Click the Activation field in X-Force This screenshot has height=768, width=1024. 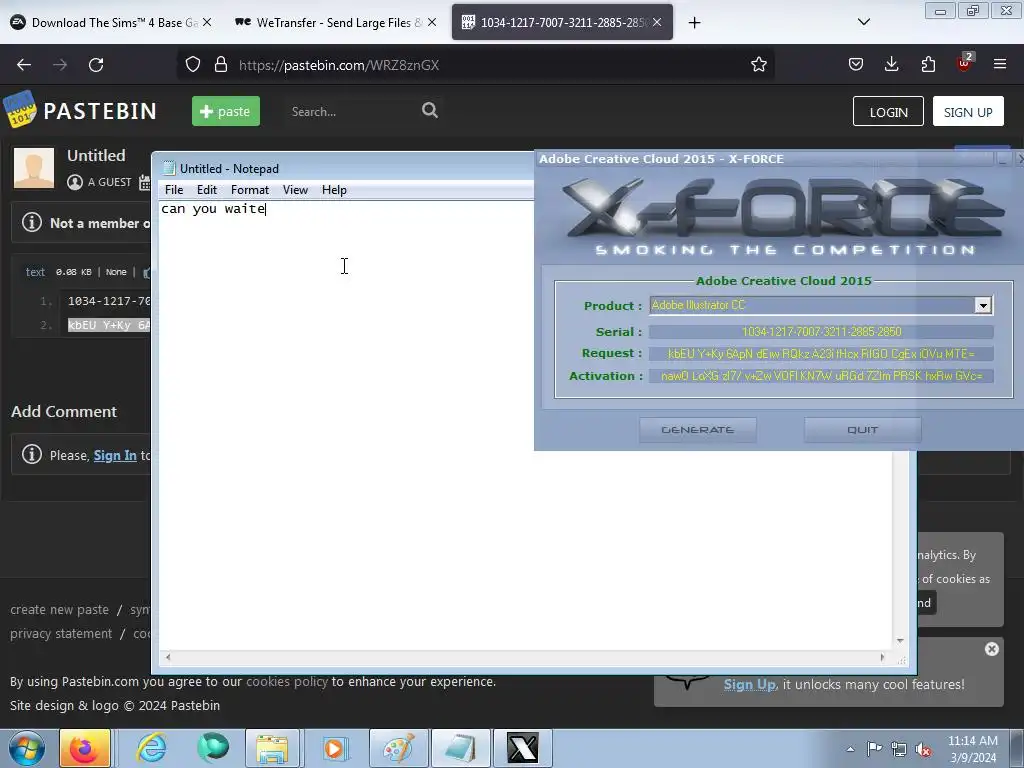[821, 376]
